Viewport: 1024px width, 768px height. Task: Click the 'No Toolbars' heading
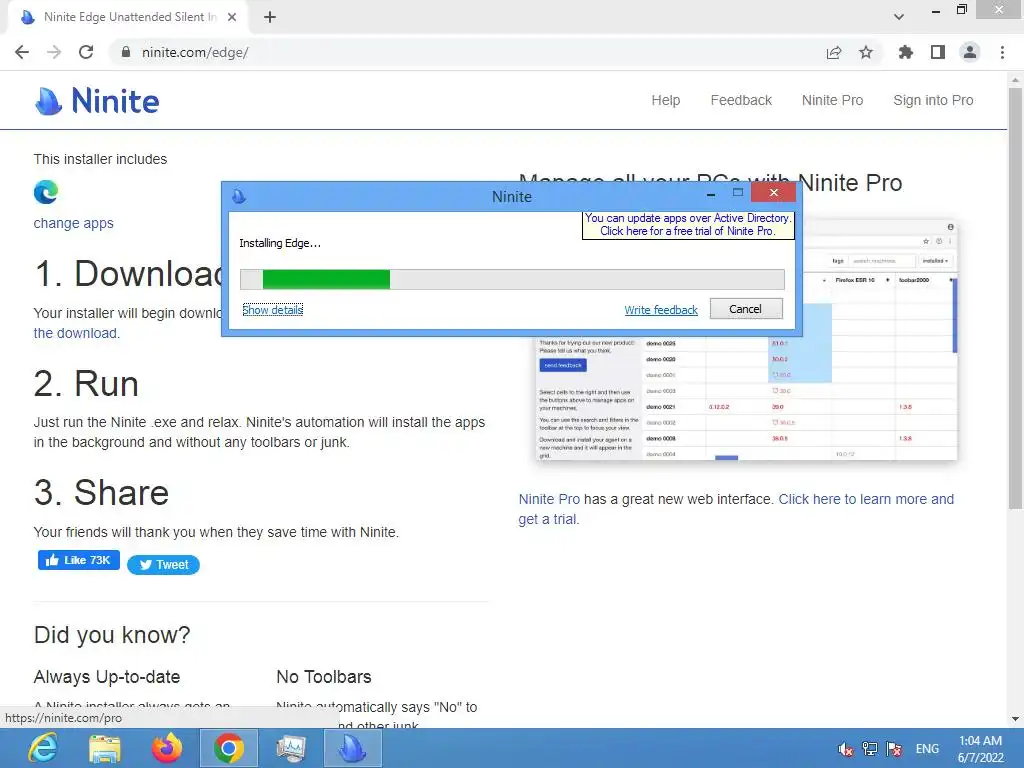point(323,677)
